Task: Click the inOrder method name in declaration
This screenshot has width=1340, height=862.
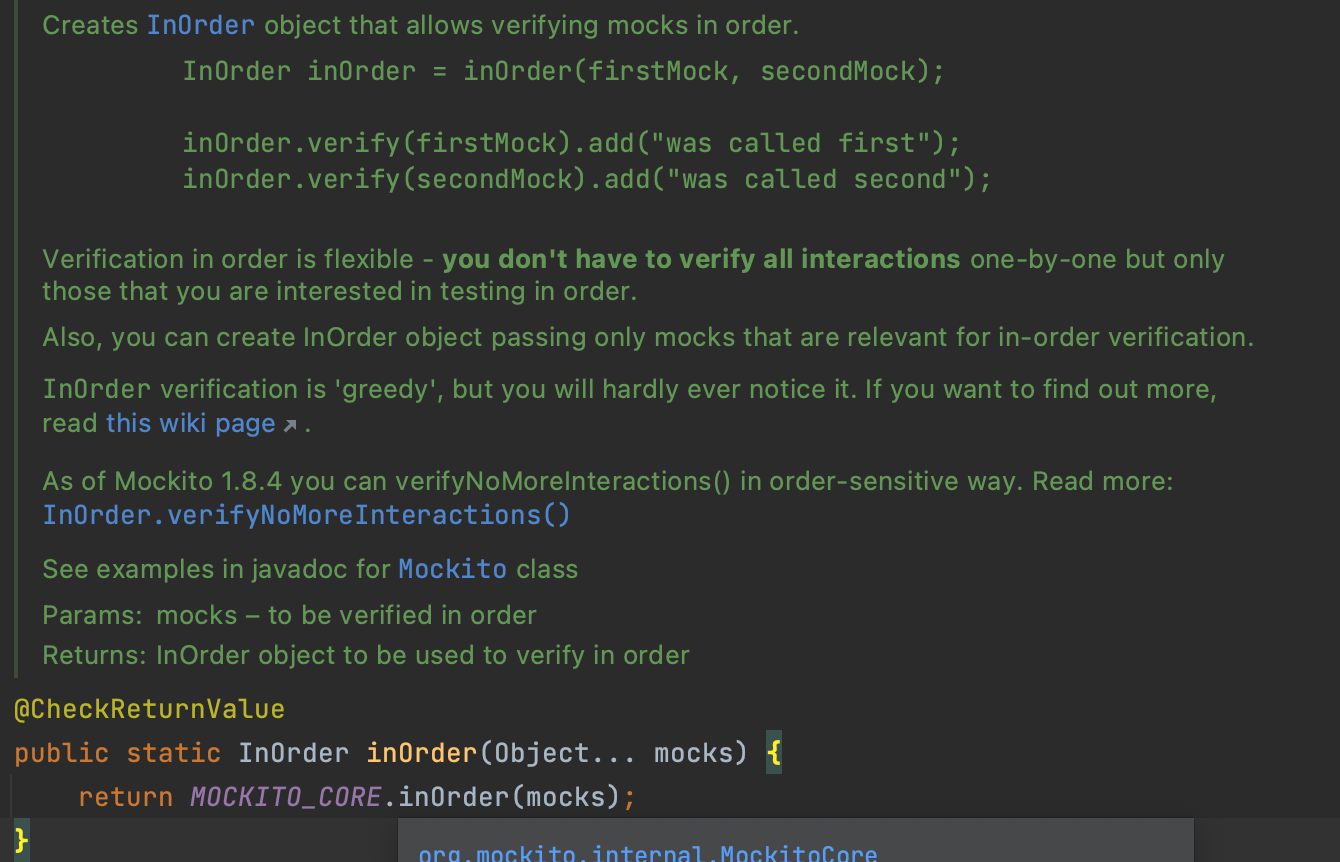Action: pos(422,753)
